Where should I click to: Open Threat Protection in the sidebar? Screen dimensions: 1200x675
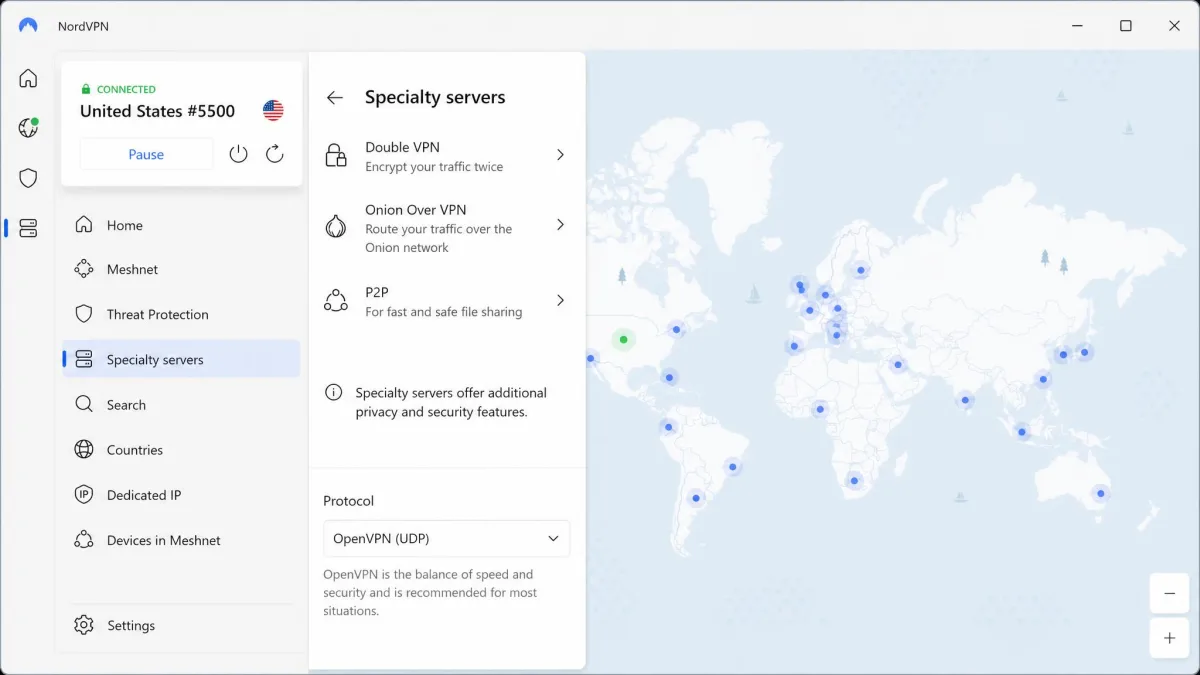click(x=181, y=314)
